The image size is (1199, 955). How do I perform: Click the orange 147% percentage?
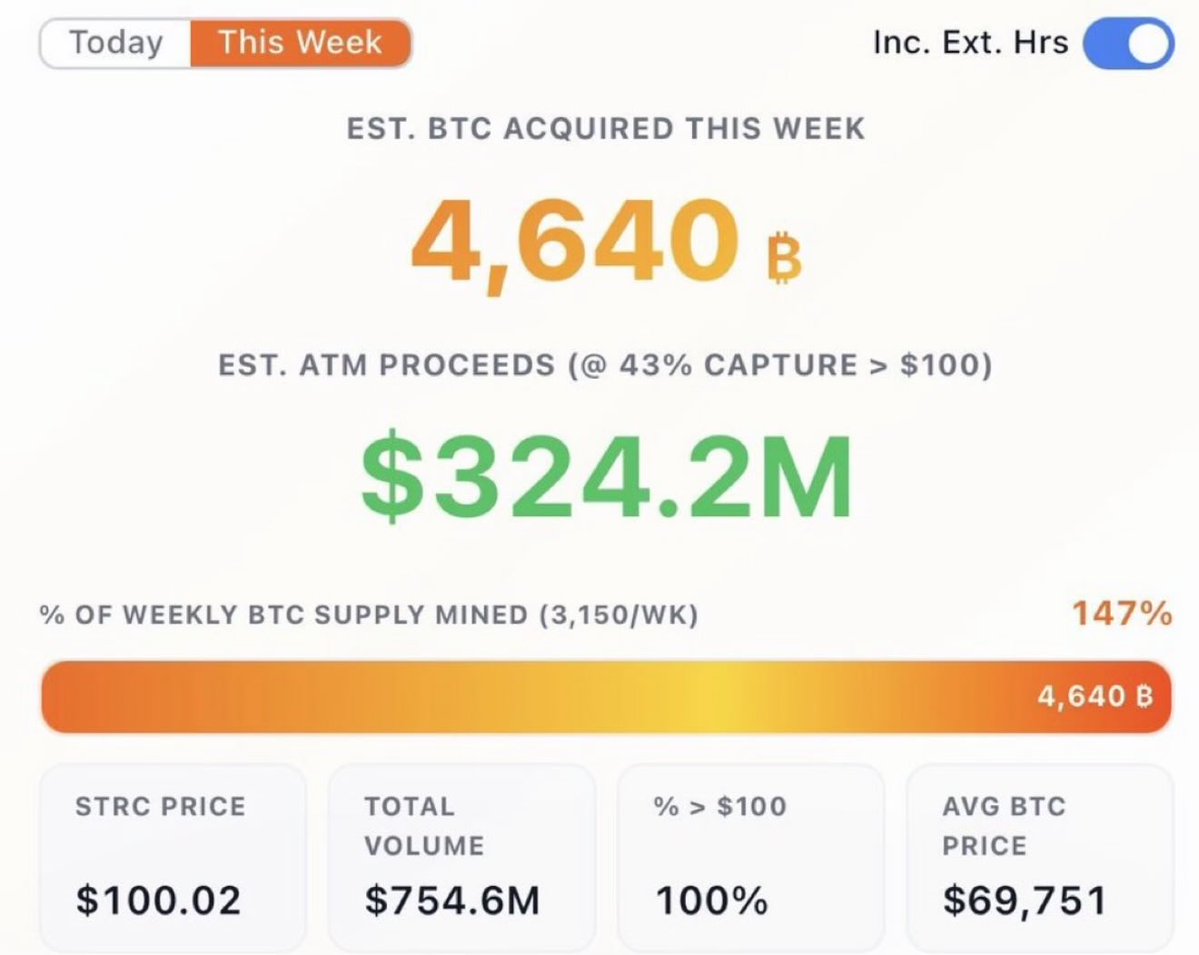(1122, 613)
